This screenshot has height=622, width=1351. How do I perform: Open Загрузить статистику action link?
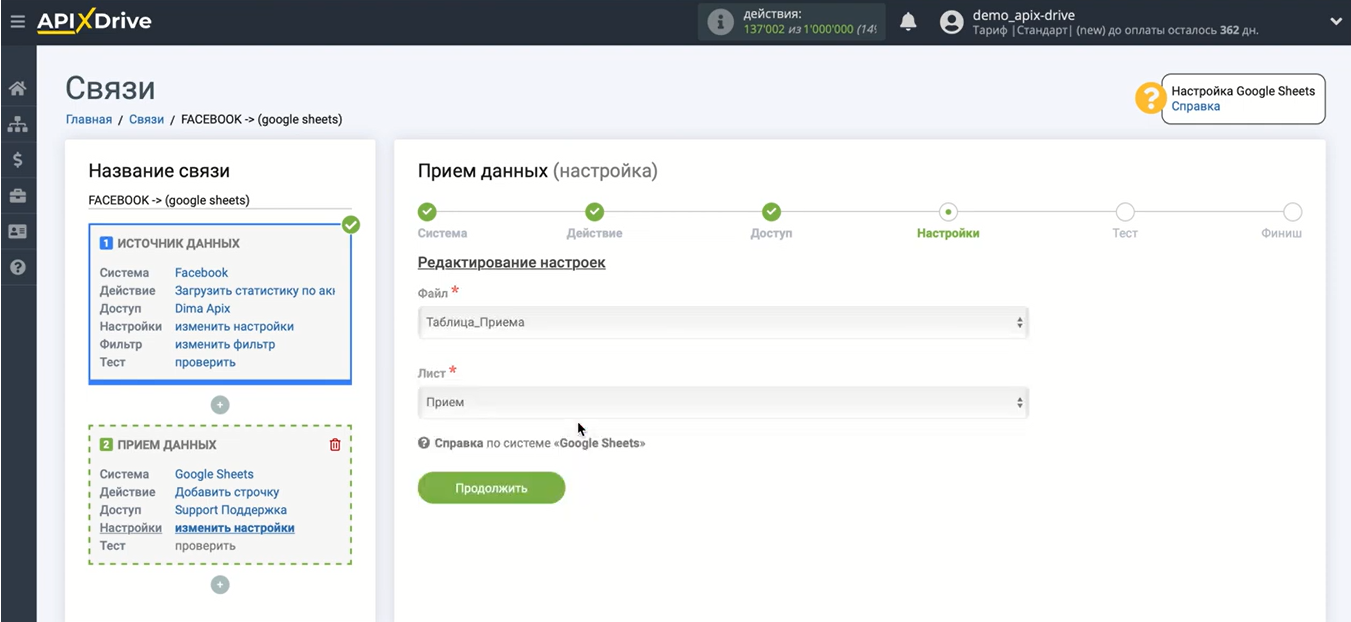click(255, 290)
